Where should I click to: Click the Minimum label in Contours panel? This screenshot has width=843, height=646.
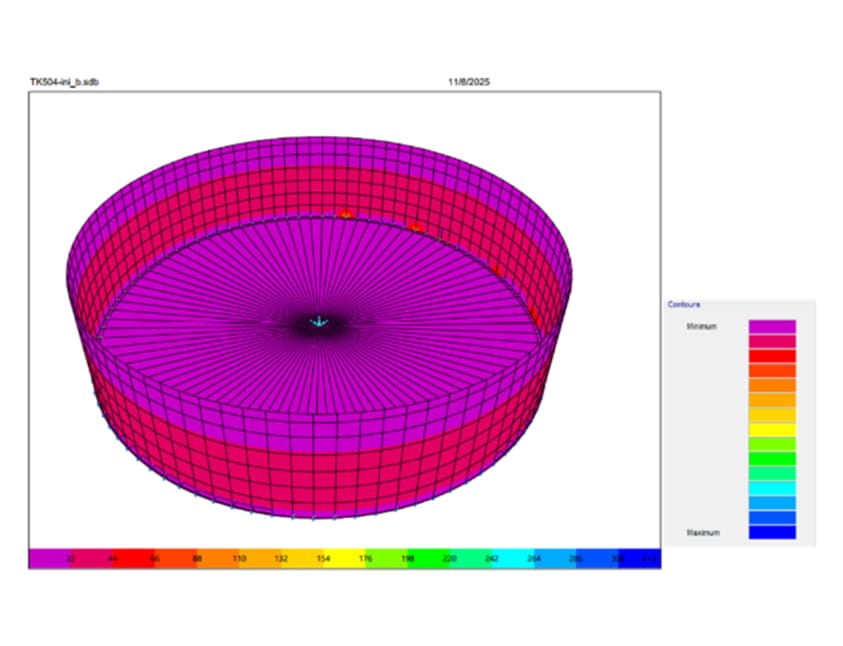pos(701,326)
